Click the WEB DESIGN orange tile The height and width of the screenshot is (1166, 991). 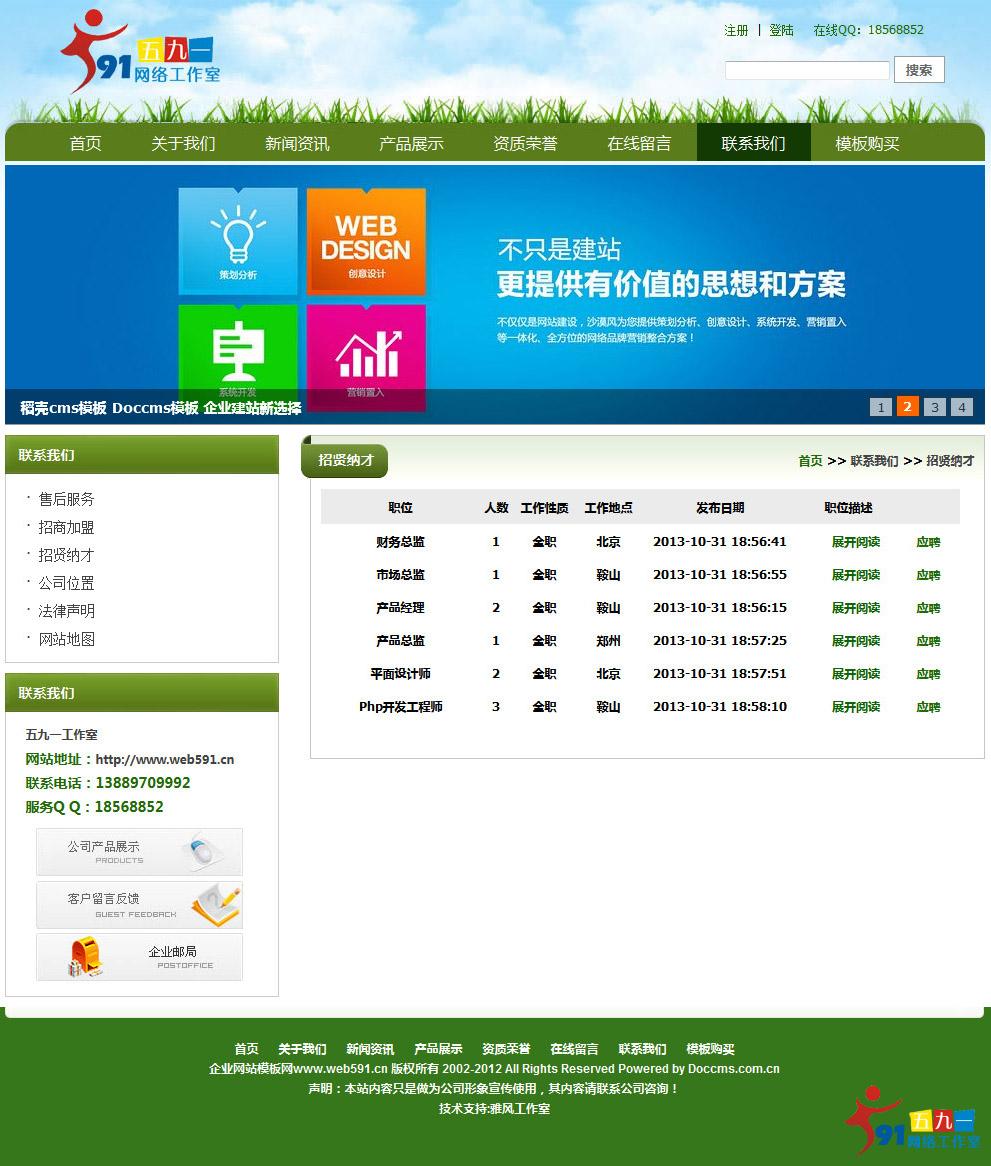pyautogui.click(x=366, y=242)
